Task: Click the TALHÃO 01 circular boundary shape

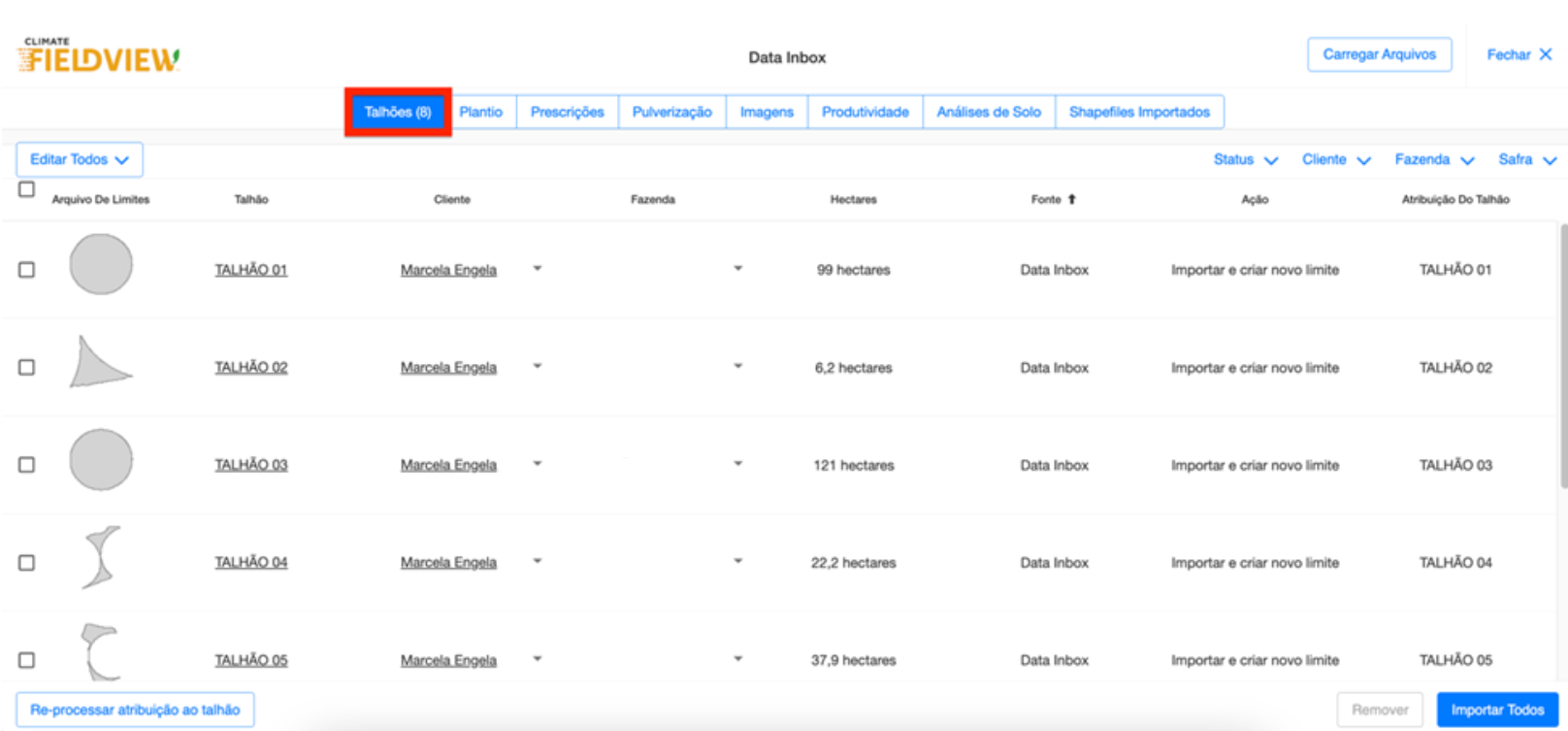Action: (101, 264)
